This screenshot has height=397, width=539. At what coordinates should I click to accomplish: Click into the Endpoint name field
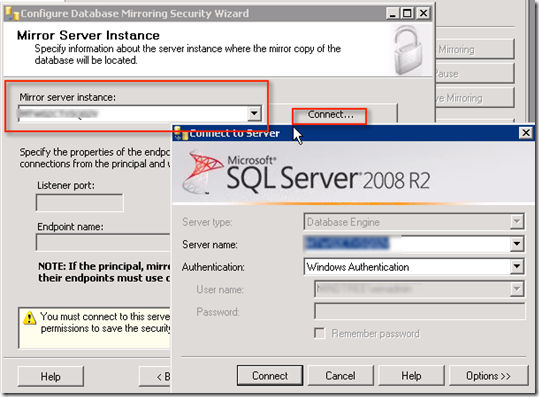103,242
